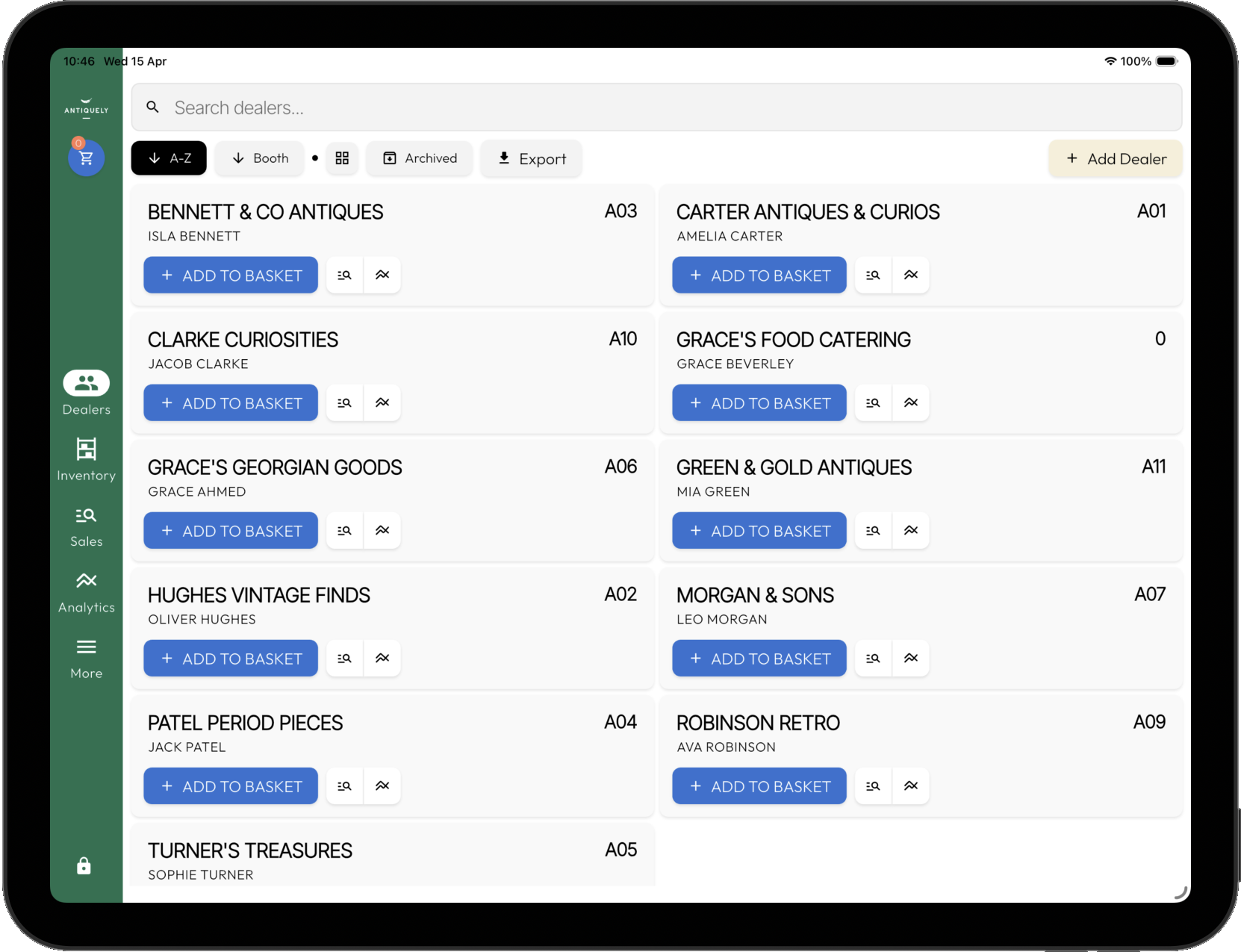Screen dimensions: 1241x952
Task: Click the Antiquely logo
Action: point(87,108)
